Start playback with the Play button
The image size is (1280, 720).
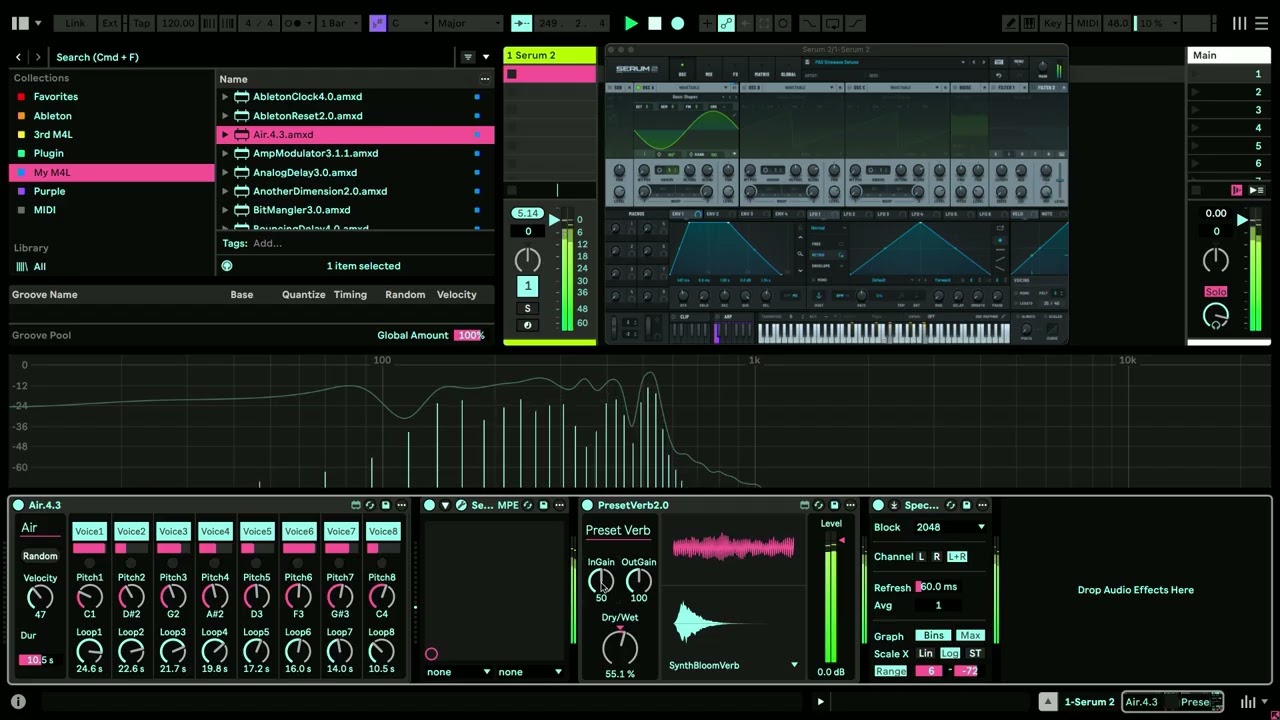(x=631, y=23)
